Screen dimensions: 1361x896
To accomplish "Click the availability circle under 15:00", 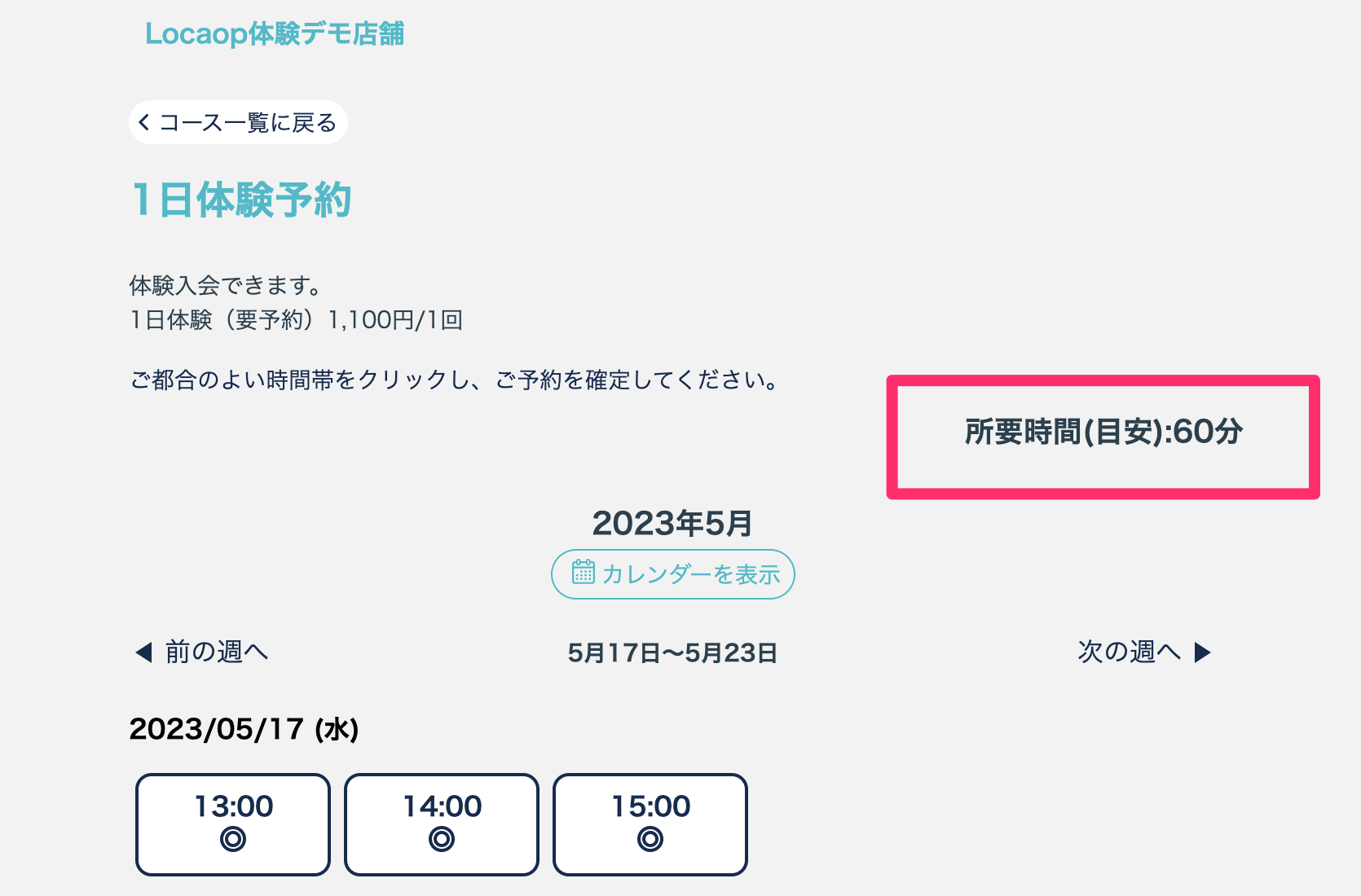I will 650,839.
